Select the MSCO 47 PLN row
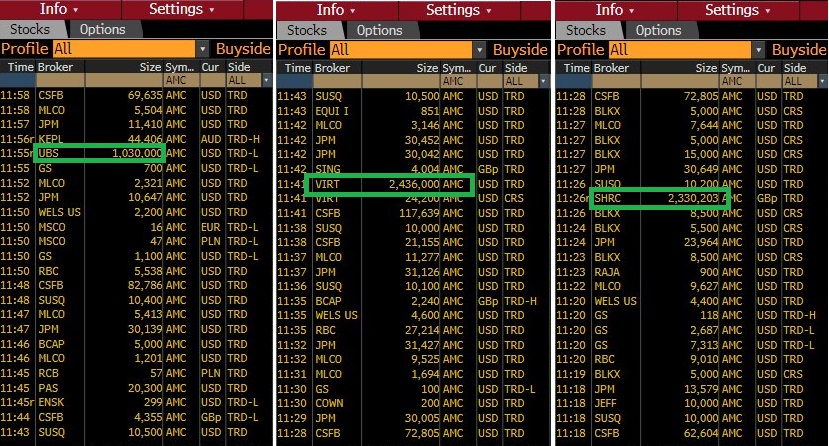The width and height of the screenshot is (829, 446). pos(136,241)
